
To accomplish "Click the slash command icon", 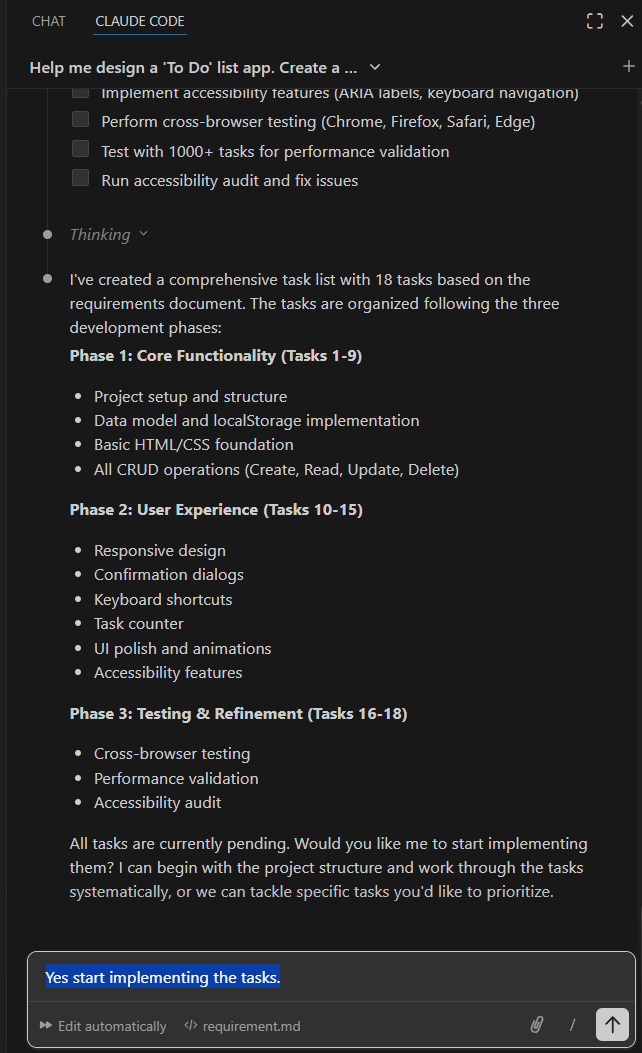I will point(573,1024).
